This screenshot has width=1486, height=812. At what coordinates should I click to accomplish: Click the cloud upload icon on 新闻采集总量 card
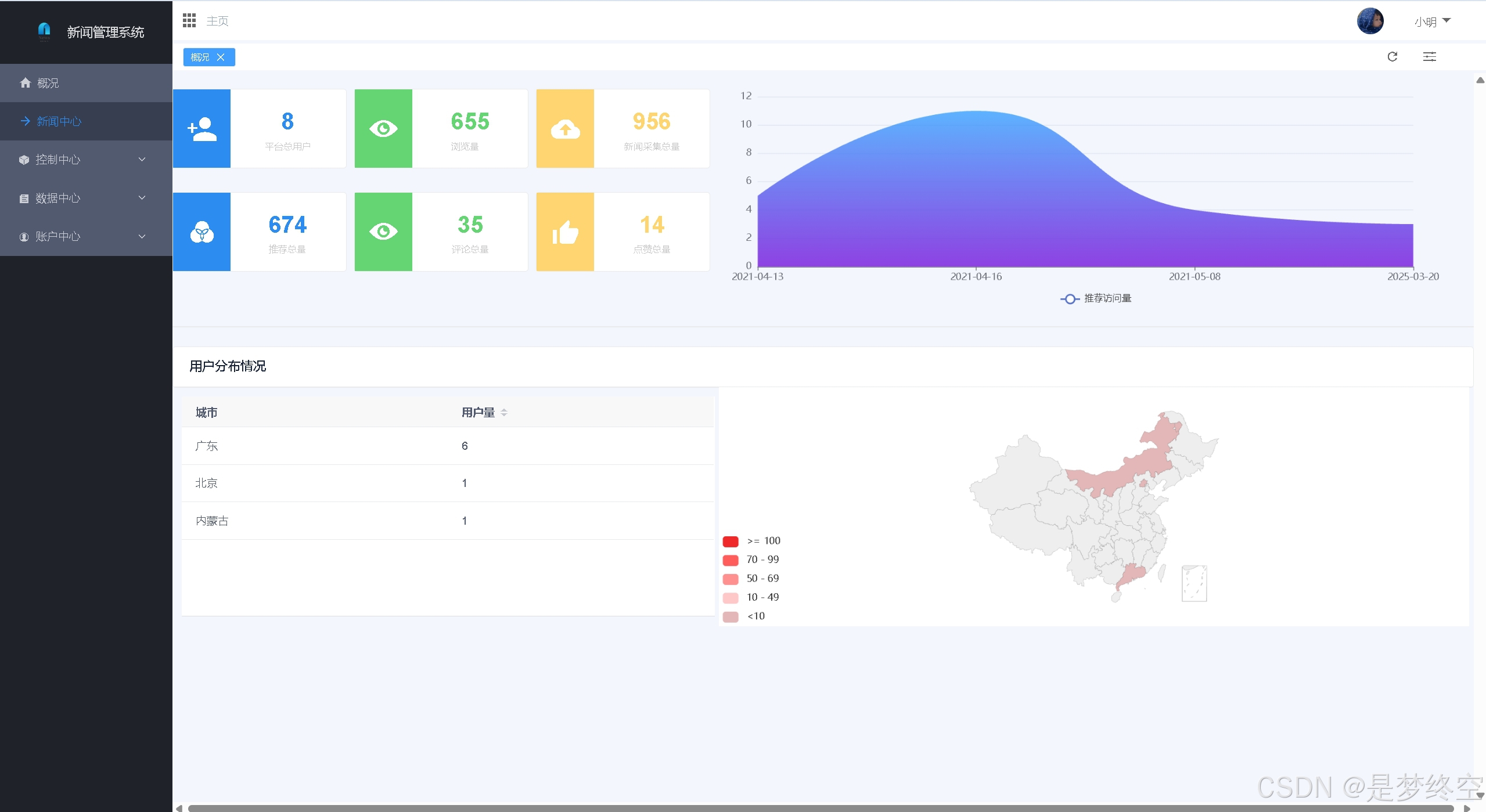565,129
